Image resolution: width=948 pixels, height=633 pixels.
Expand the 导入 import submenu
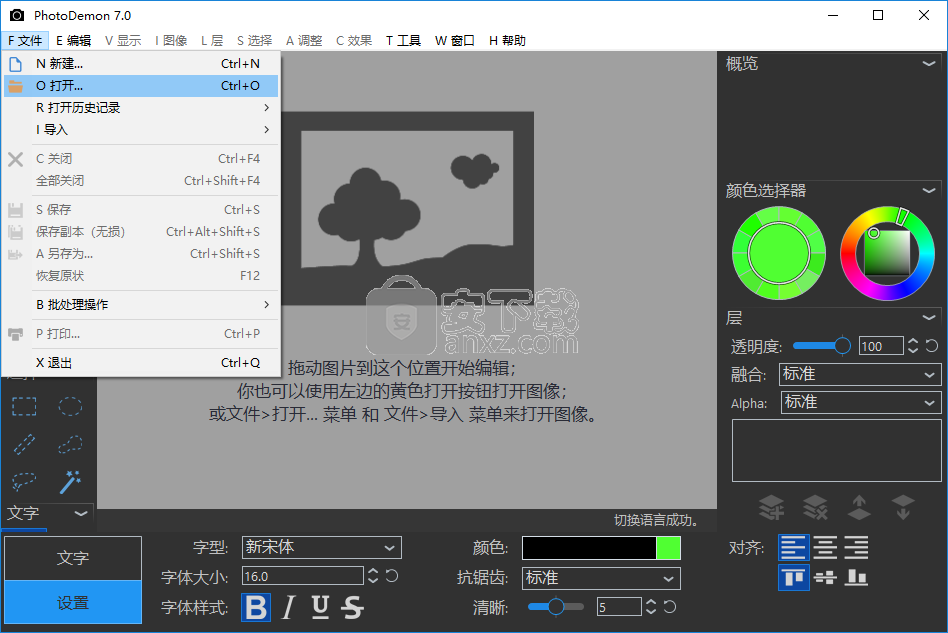(x=141, y=129)
